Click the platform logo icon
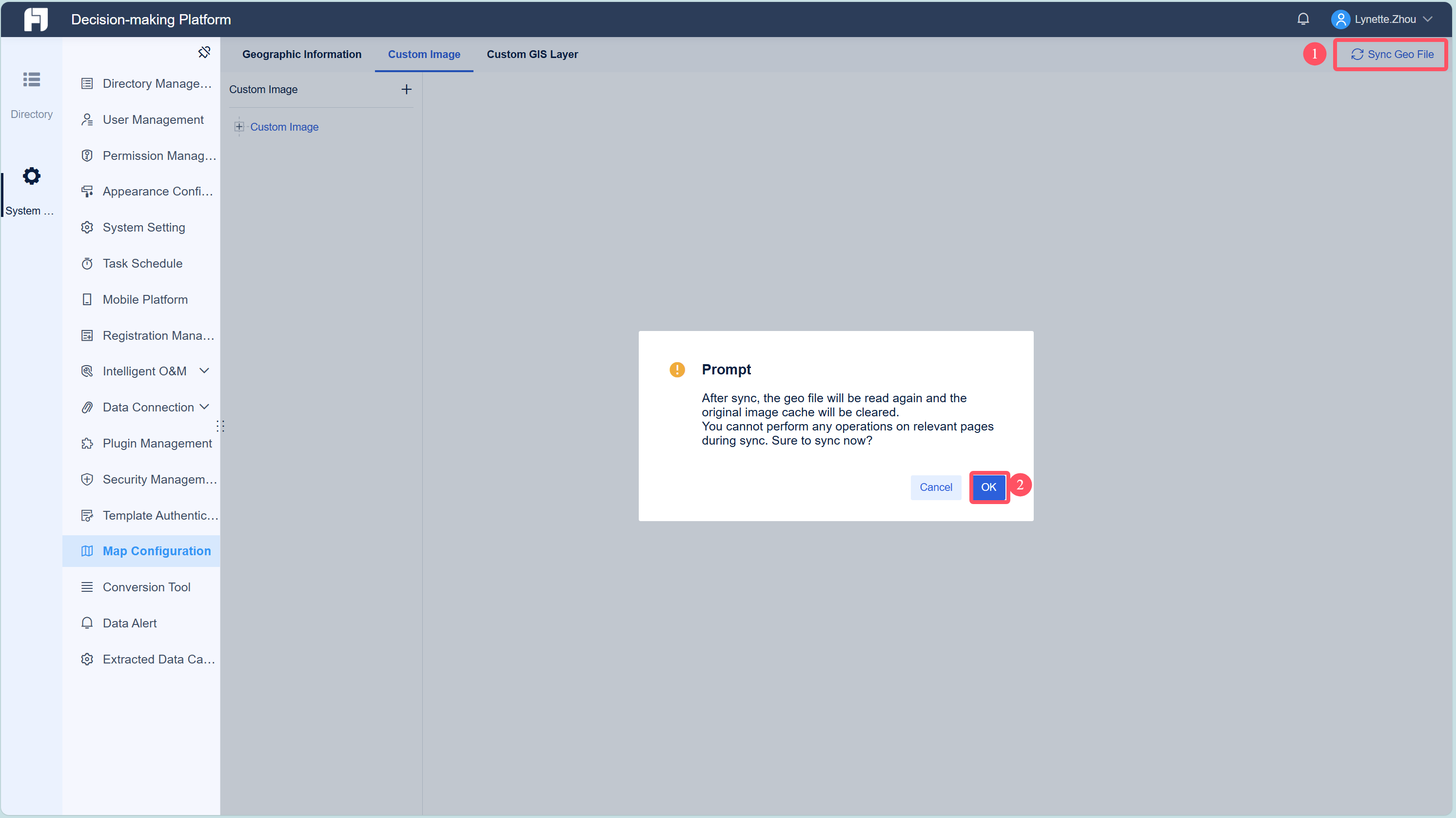This screenshot has height=818, width=1456. [x=36, y=19]
